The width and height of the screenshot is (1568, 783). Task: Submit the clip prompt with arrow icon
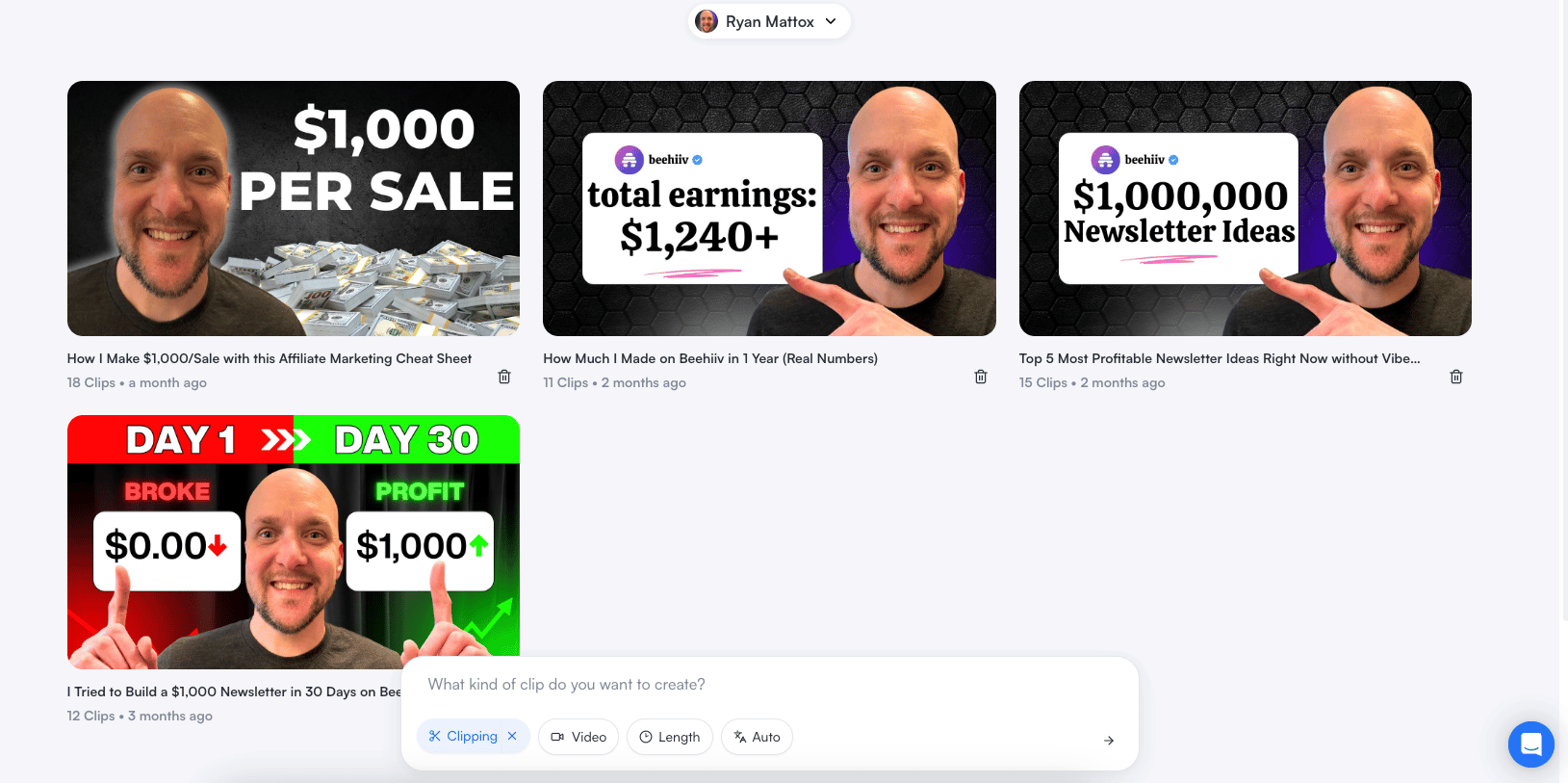(x=1109, y=740)
